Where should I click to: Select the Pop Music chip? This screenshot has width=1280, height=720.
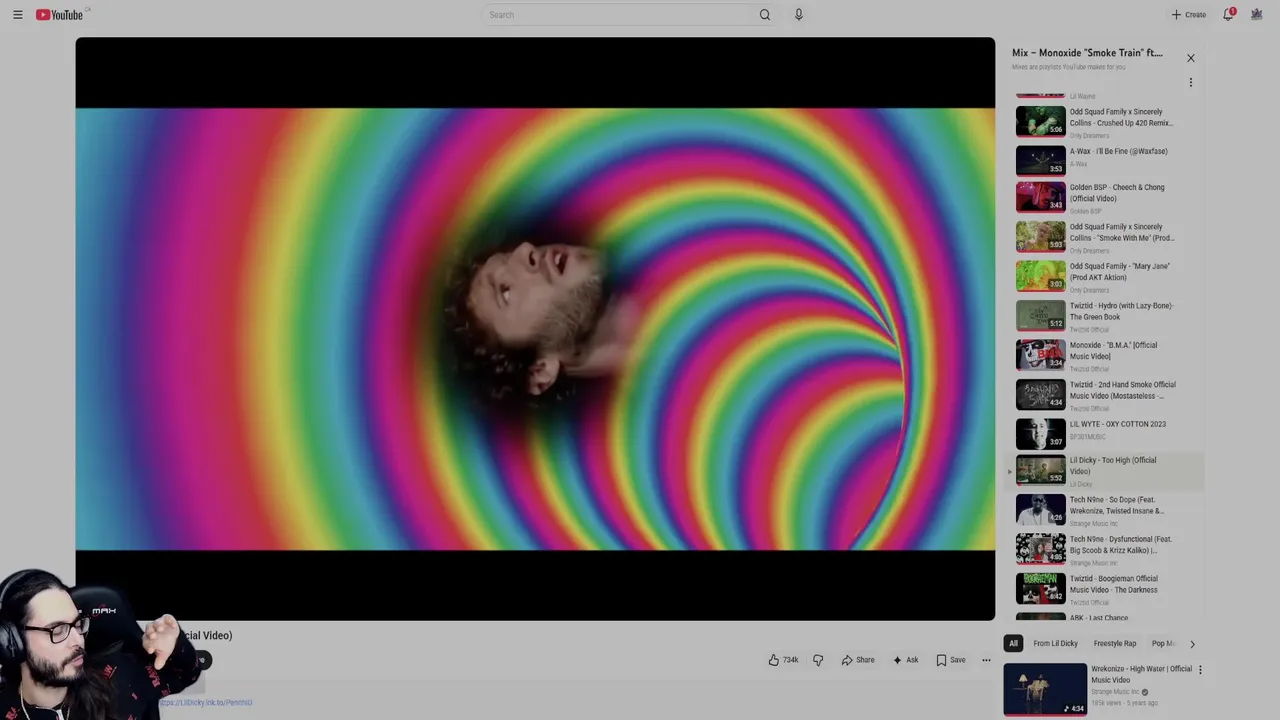coord(1162,644)
